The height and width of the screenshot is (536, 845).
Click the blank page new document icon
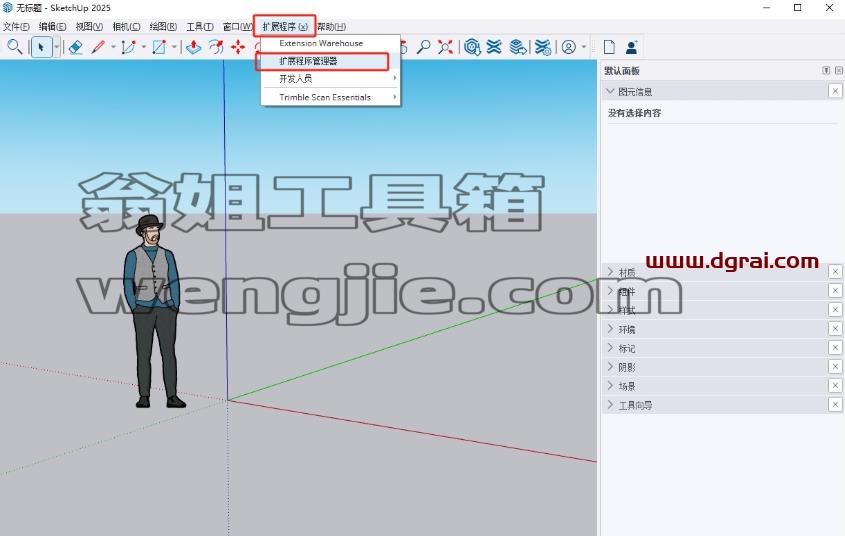(x=609, y=47)
